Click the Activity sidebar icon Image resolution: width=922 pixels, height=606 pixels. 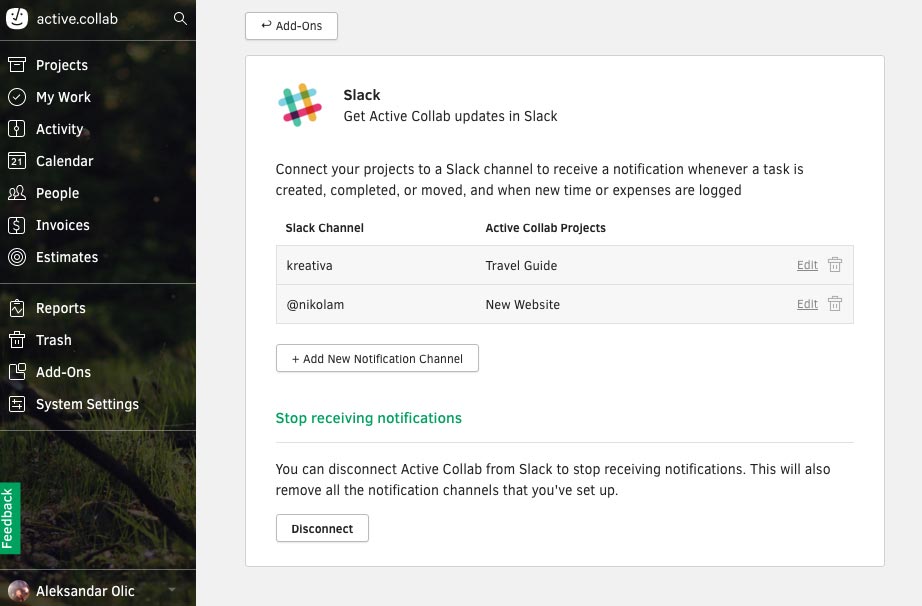17,129
